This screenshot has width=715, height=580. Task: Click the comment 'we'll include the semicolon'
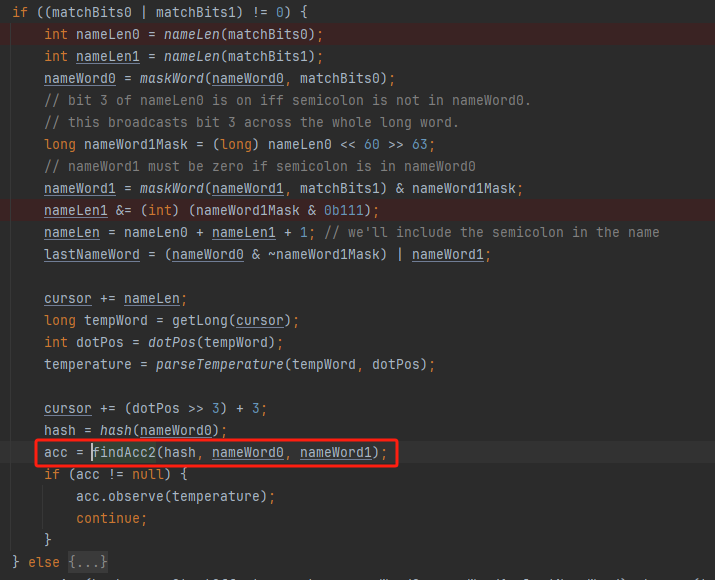(x=492, y=233)
